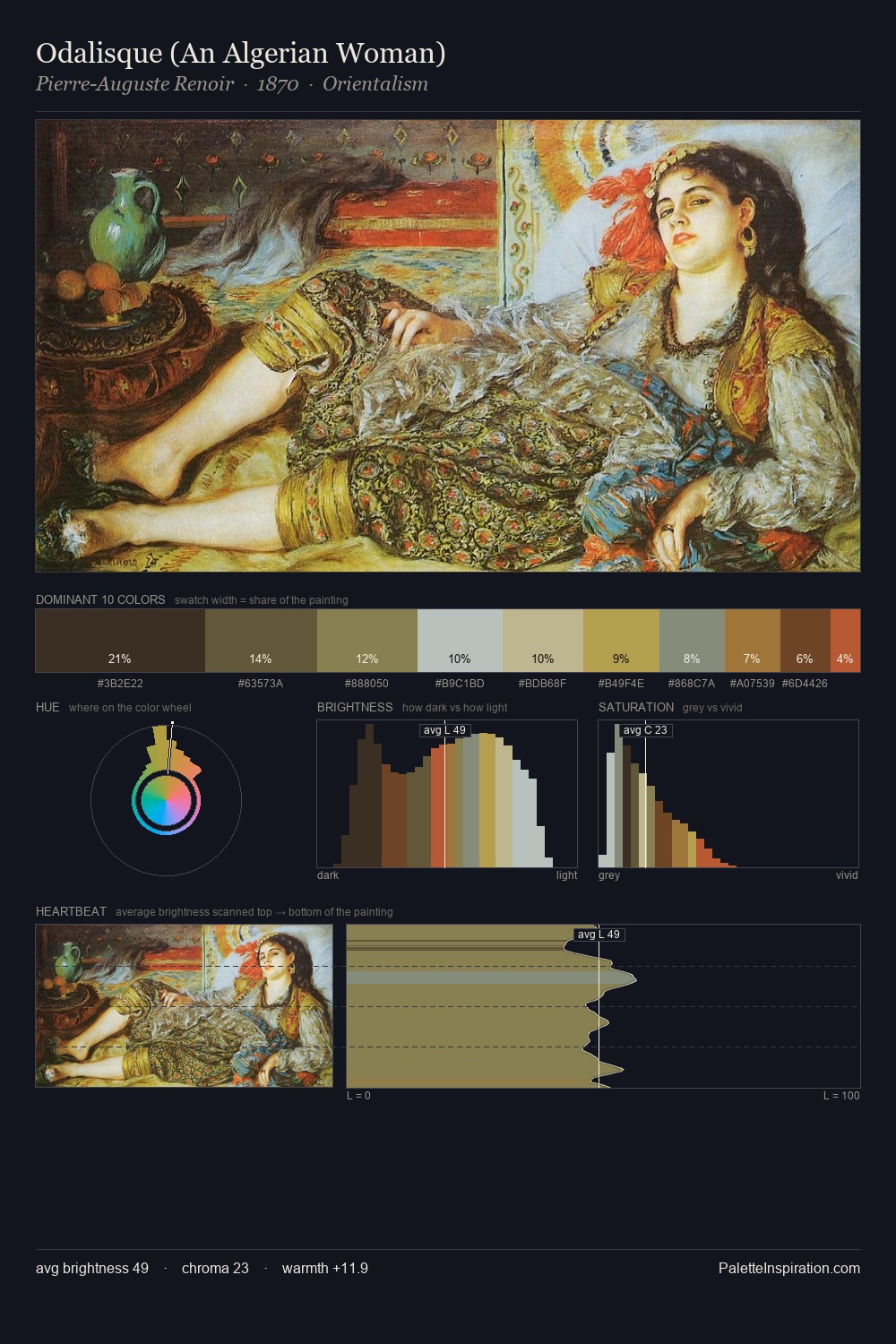
Task: Click hex code #A07539
Action: click(752, 684)
